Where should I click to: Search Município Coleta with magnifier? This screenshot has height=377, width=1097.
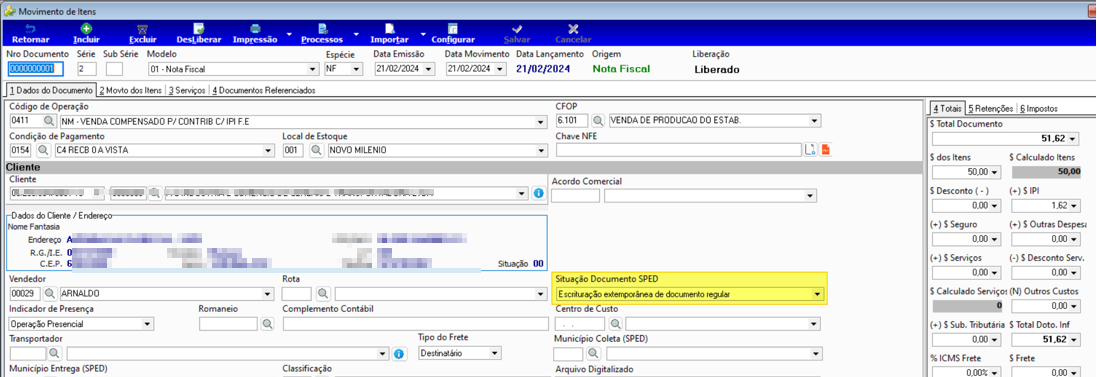593,354
